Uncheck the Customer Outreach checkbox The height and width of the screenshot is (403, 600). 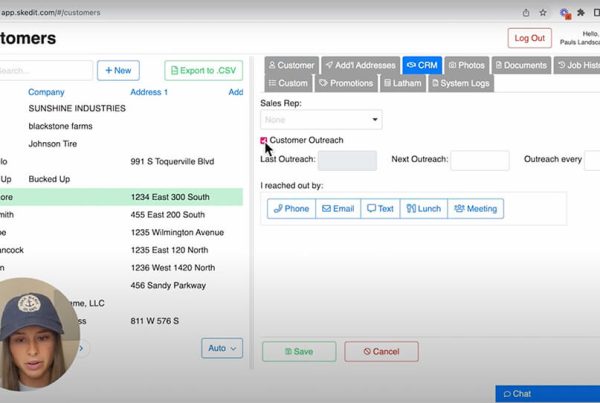click(x=264, y=141)
